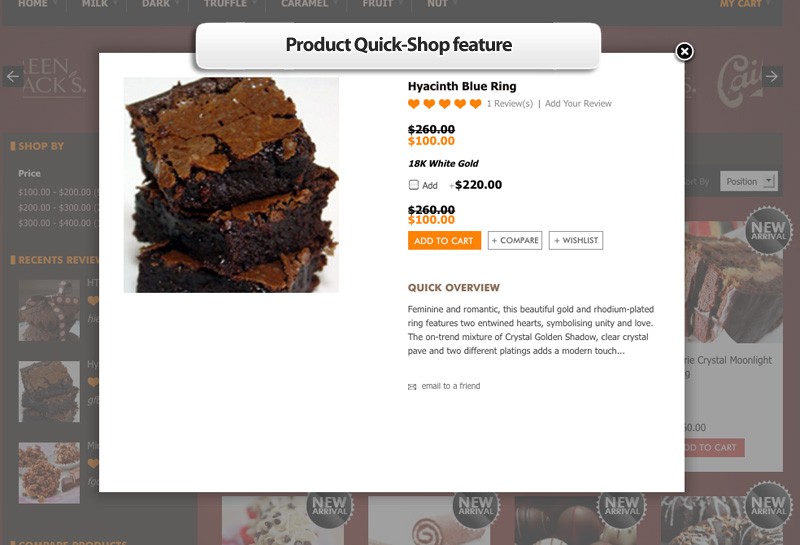The height and width of the screenshot is (545, 800).
Task: Click the + WISHLIST button
Action: (576, 240)
